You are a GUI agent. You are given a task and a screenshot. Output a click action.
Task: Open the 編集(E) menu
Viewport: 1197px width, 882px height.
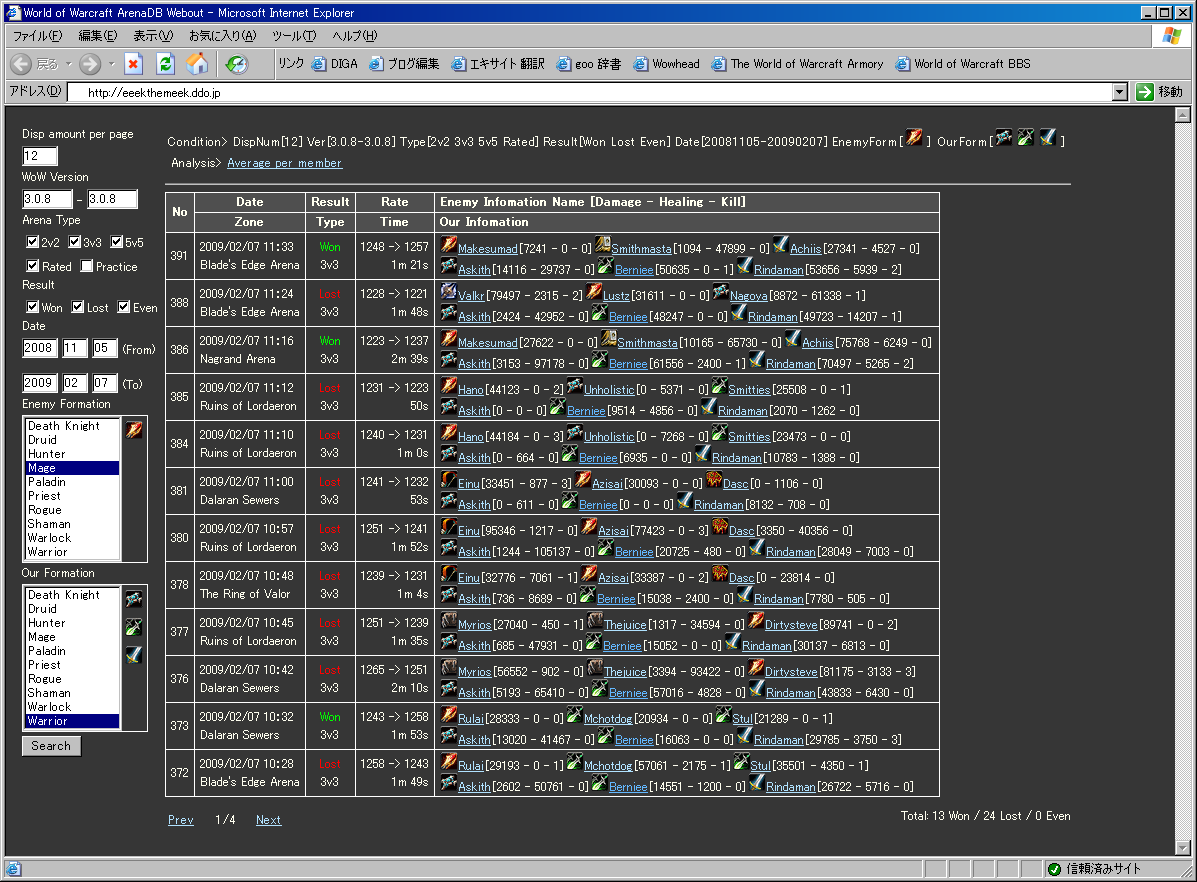(x=98, y=36)
